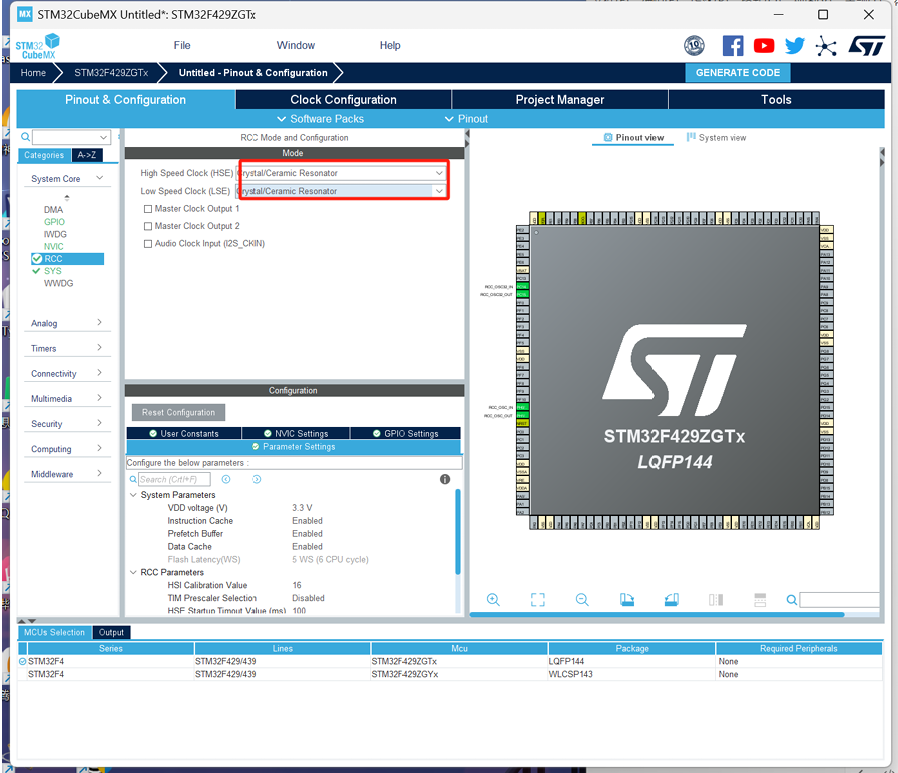The image size is (898, 773).
Task: Click the fit-to-screen icon below chip
Action: 538,600
